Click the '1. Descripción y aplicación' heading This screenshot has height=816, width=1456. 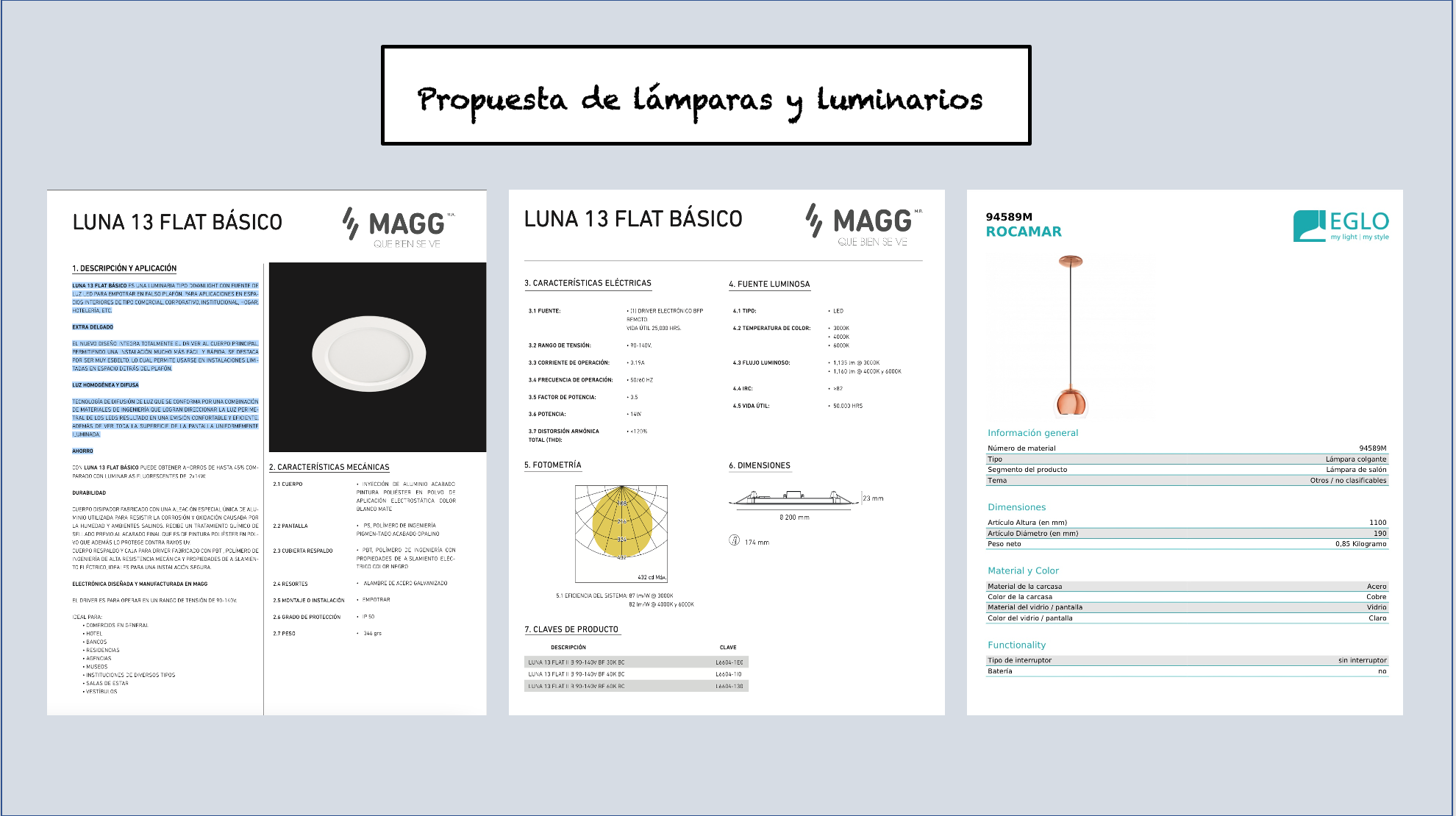(x=124, y=268)
